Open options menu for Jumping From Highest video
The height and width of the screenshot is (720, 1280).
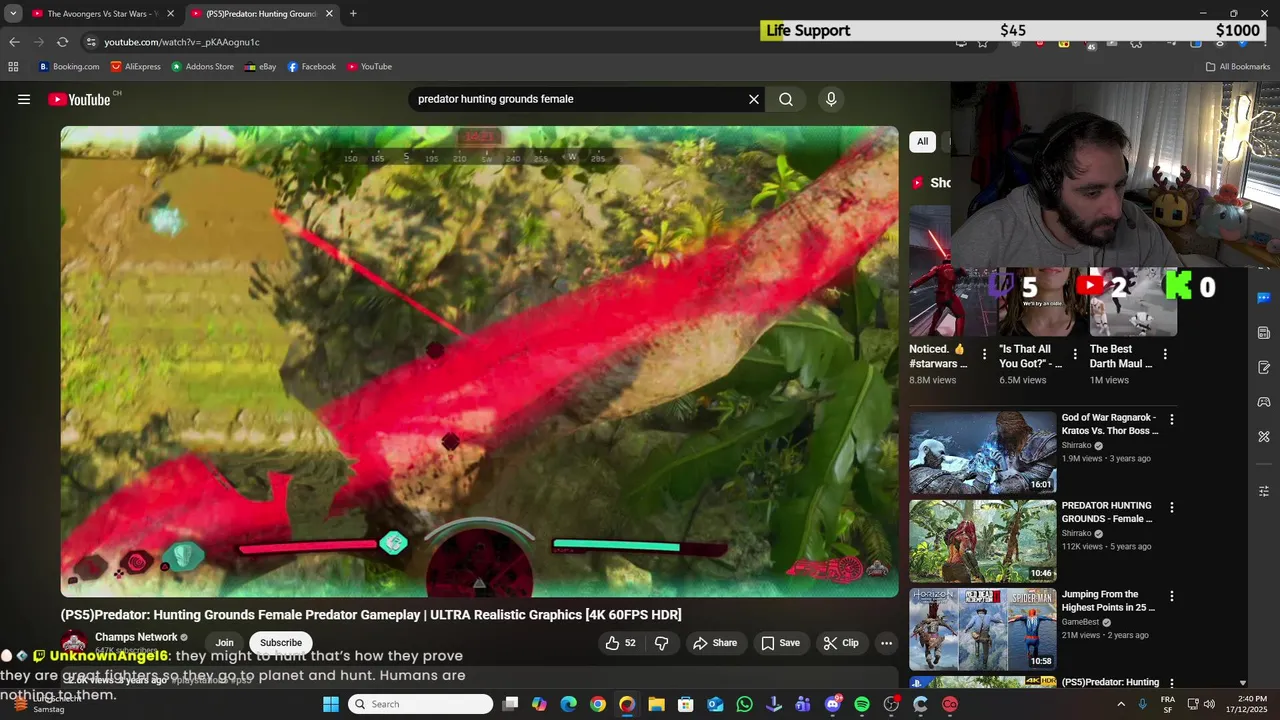click(1172, 596)
